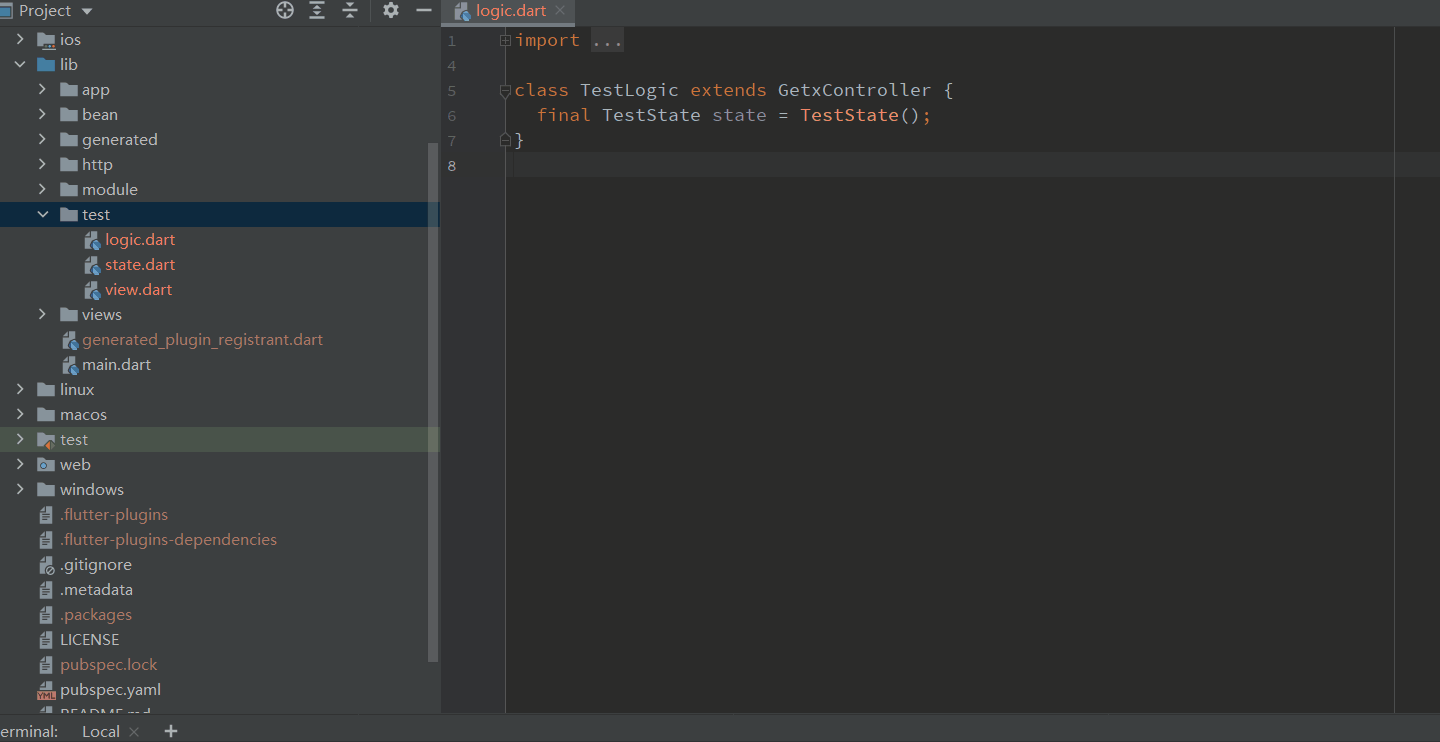Open logic.dart in the project tree
Viewport: 1440px width, 742px height.
(x=140, y=239)
